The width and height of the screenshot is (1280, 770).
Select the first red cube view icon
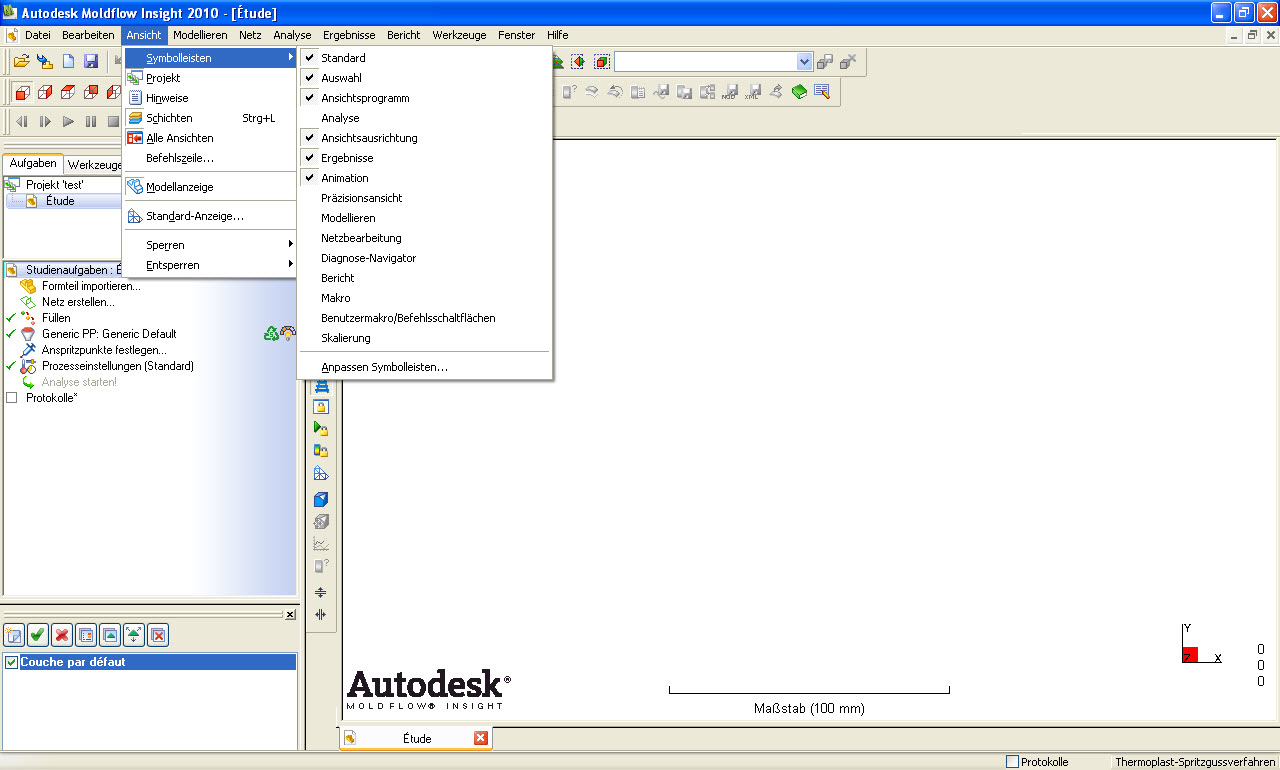click(x=22, y=92)
